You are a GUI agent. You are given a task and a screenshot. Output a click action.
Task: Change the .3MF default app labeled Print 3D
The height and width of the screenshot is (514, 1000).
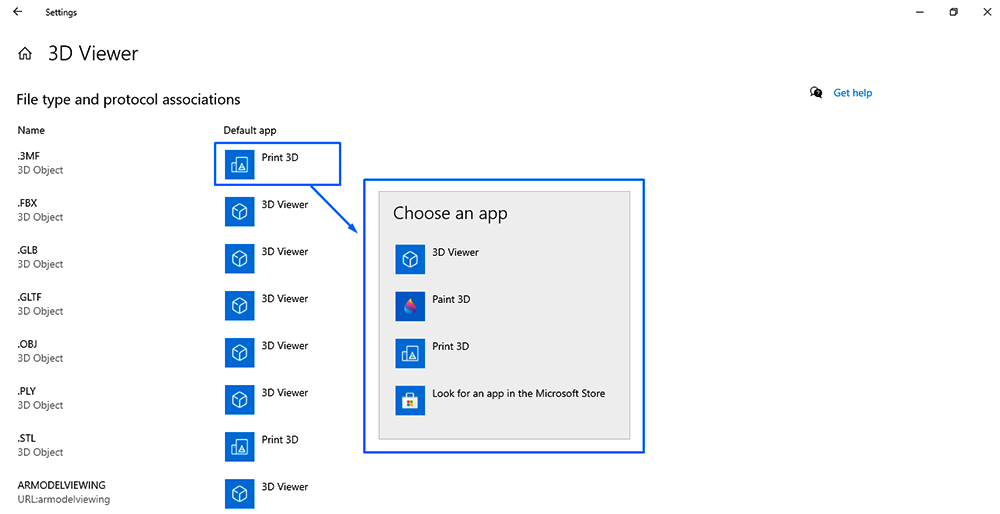[280, 158]
